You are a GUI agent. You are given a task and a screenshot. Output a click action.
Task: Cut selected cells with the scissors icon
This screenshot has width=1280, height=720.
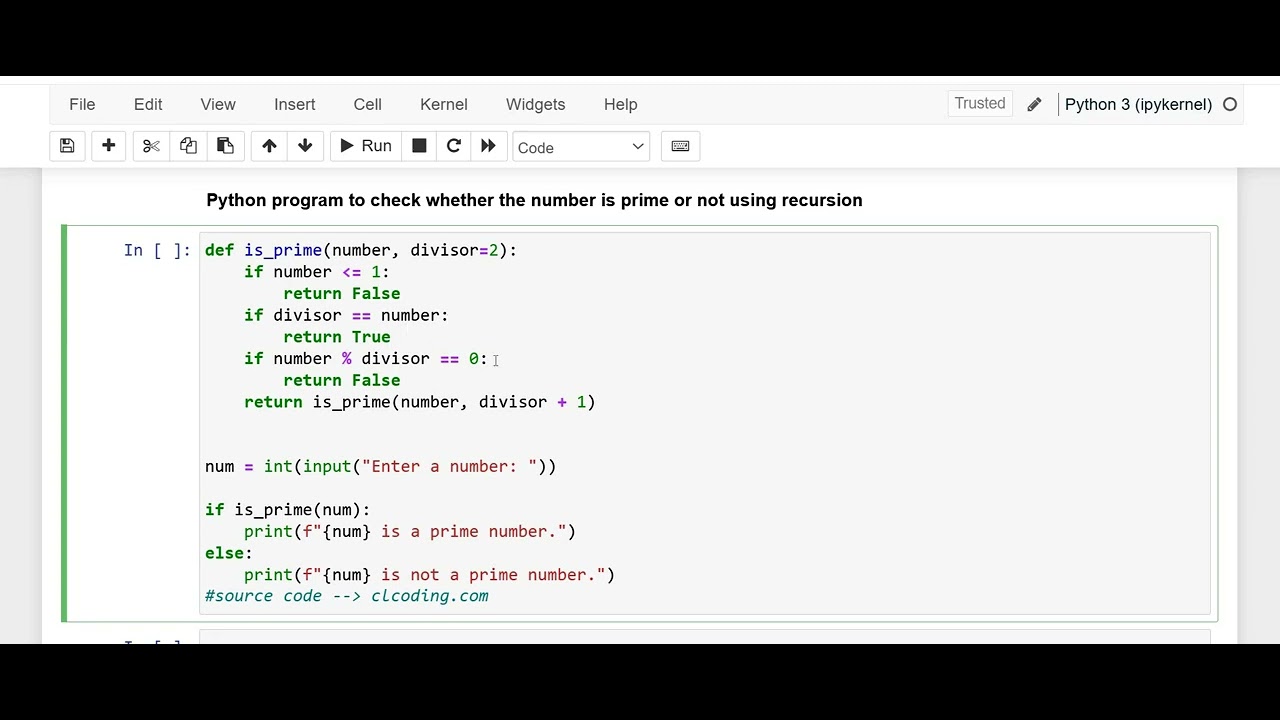(151, 146)
